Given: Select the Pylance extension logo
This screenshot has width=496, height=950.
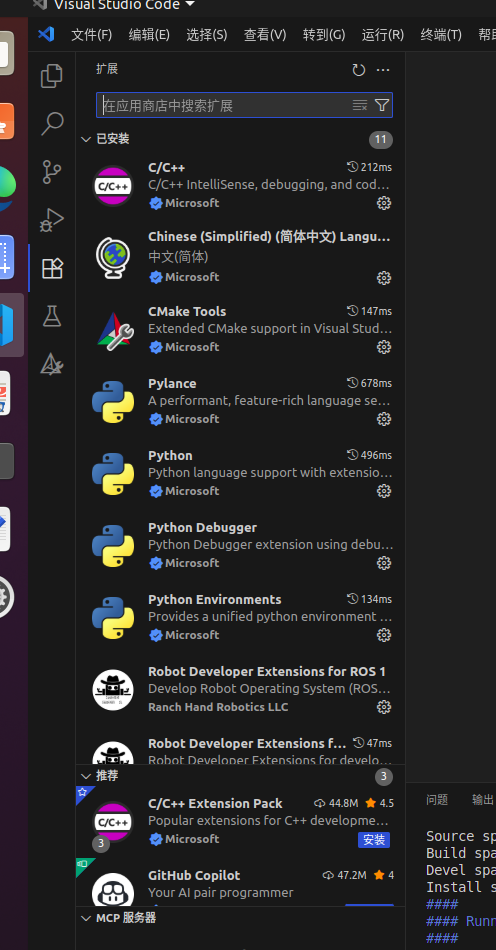Looking at the screenshot, I should 113,402.
